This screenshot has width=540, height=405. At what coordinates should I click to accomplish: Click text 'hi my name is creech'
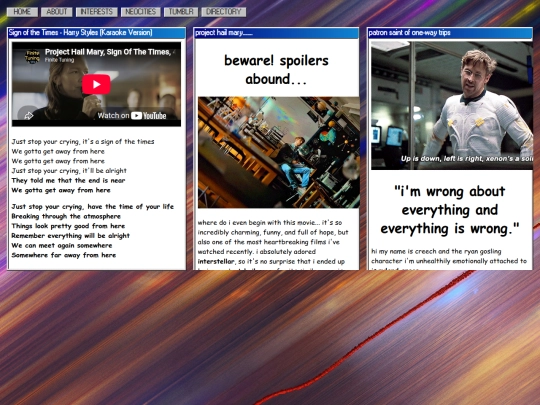[404, 251]
